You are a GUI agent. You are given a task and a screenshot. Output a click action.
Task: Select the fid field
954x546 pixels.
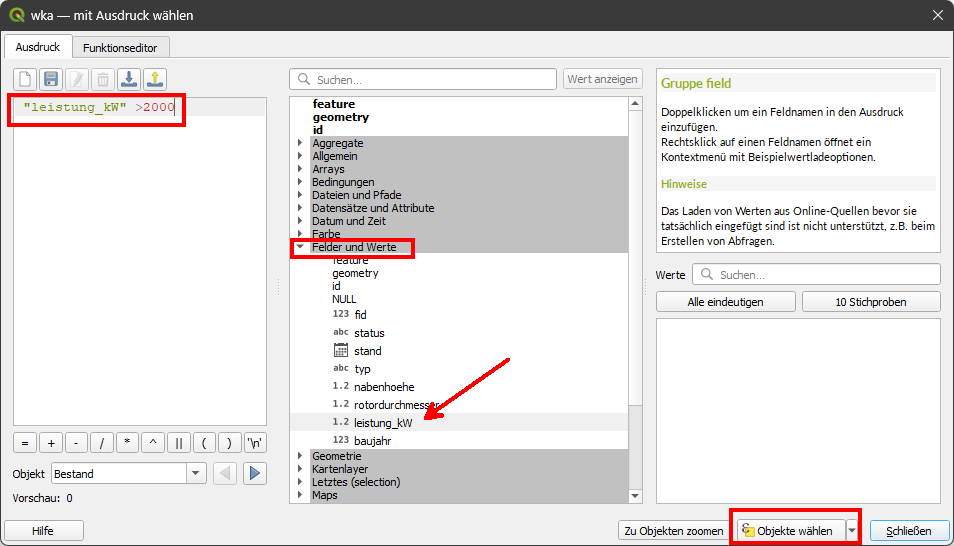tap(360, 315)
